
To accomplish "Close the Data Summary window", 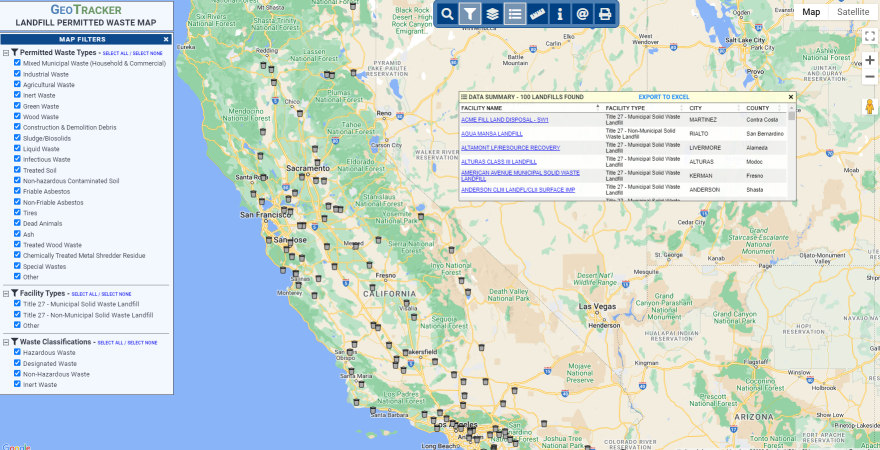I will tap(791, 97).
